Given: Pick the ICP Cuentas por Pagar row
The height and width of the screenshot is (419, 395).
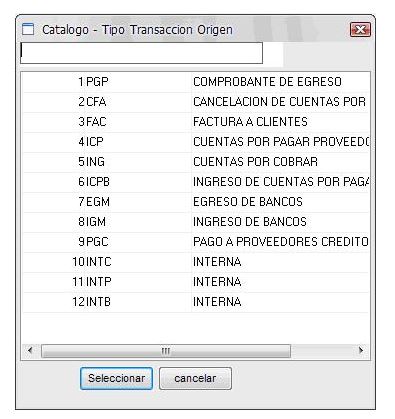Looking at the screenshot, I should pyautogui.click(x=196, y=142).
